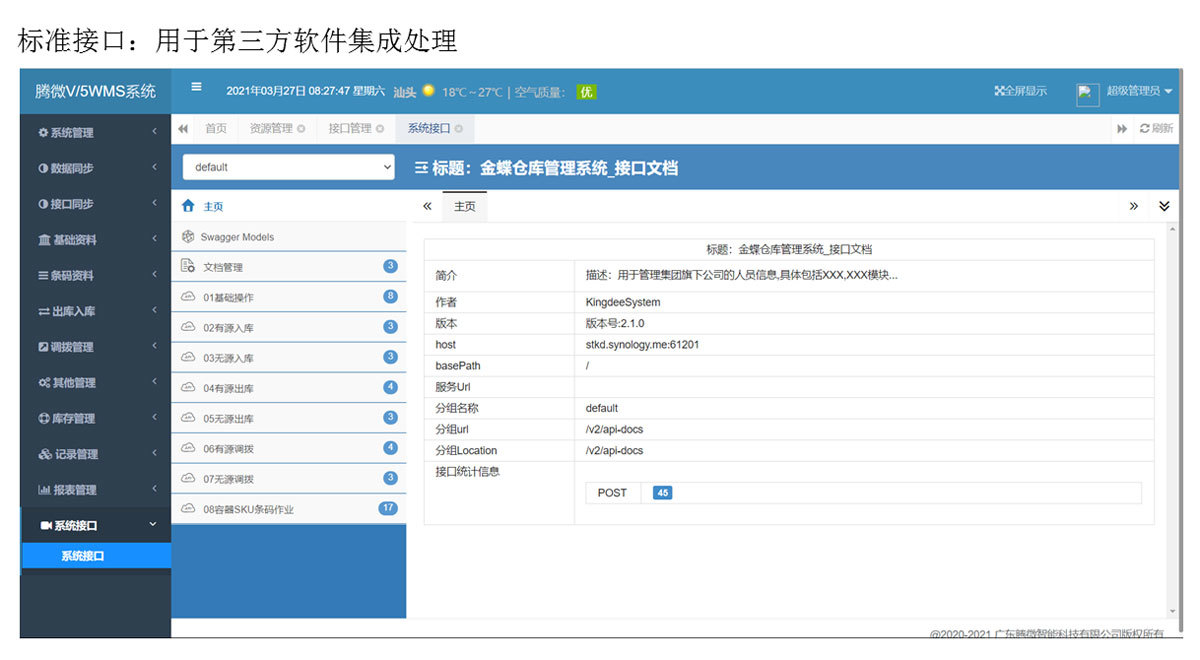
Task: Click the refresh icon in tab bar
Action: (1145, 129)
